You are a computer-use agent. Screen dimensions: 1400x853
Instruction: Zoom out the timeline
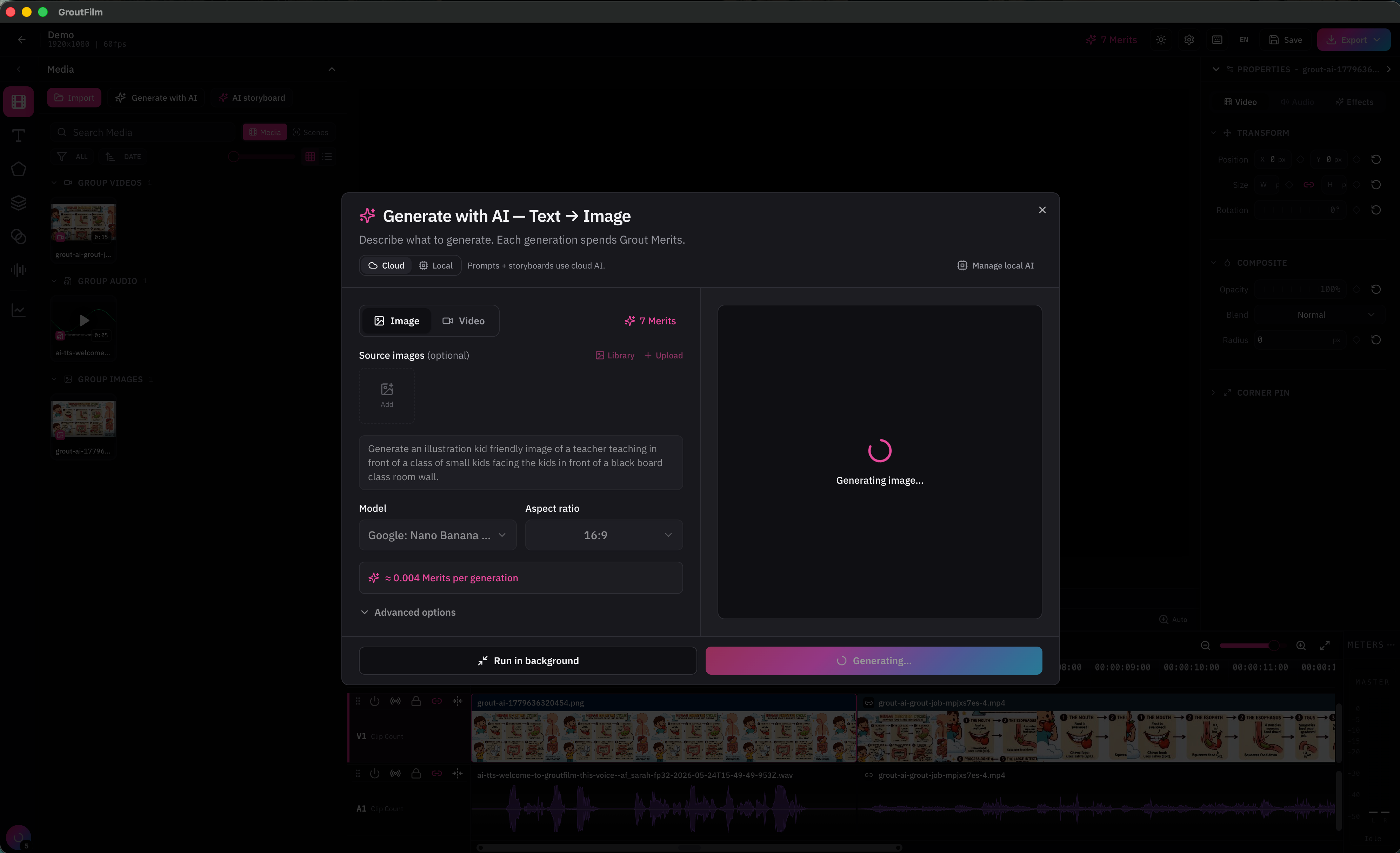tap(1205, 646)
